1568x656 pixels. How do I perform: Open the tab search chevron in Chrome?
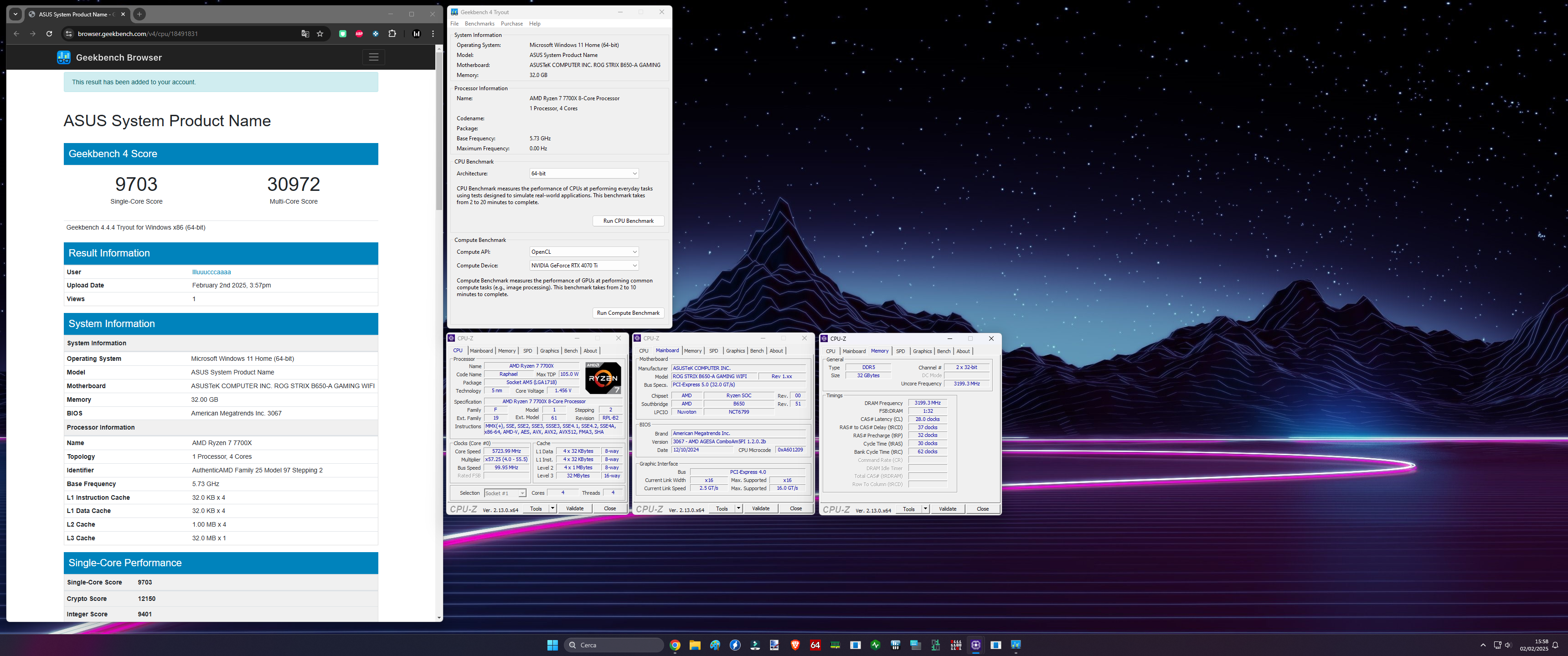click(15, 14)
